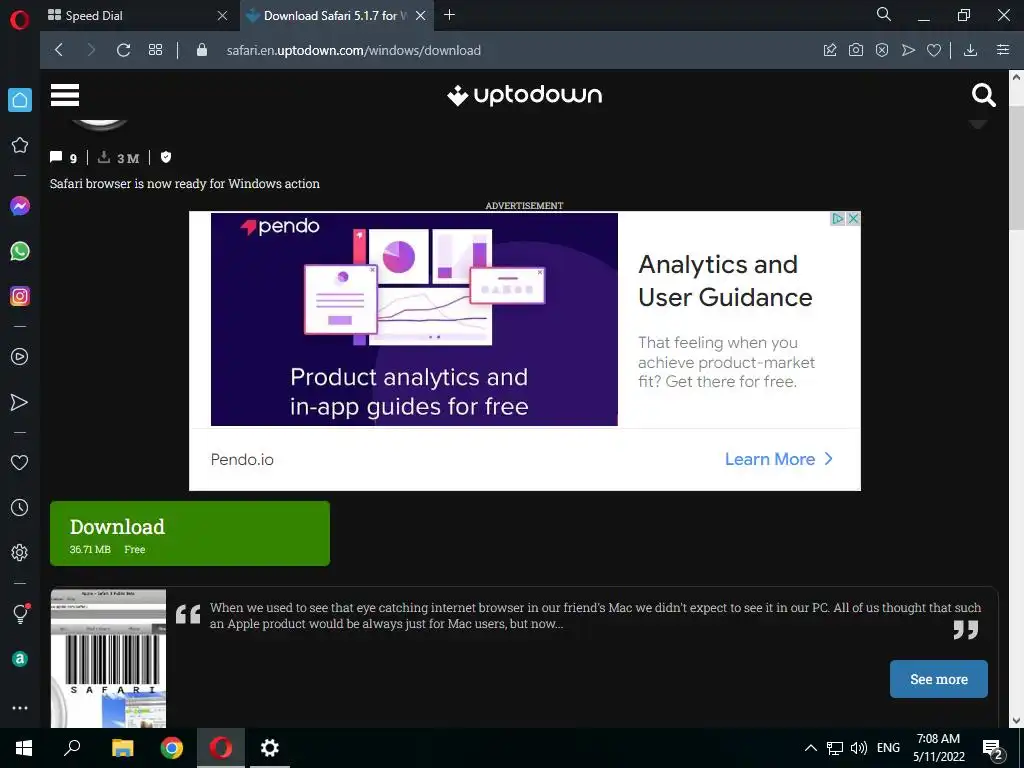Open the ad blocker shield icon
The width and height of the screenshot is (1024, 768).
(x=882, y=50)
